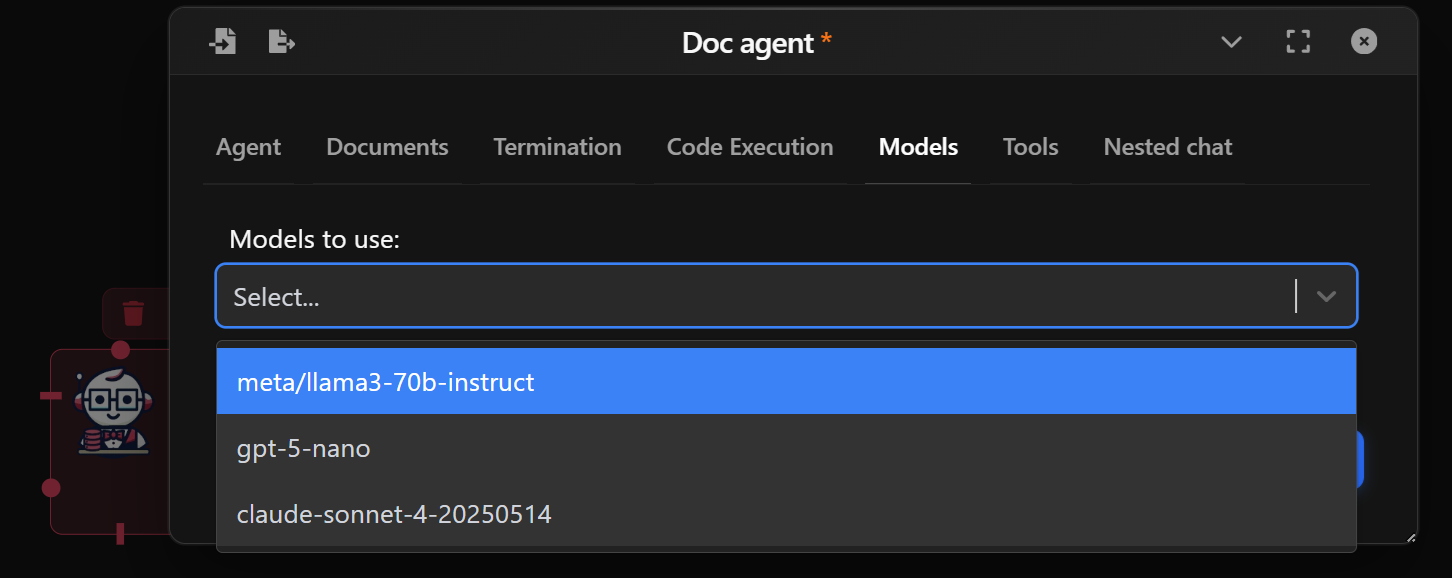This screenshot has width=1452, height=578.
Task: Click the import agent configuration file icon
Action: coord(223,41)
